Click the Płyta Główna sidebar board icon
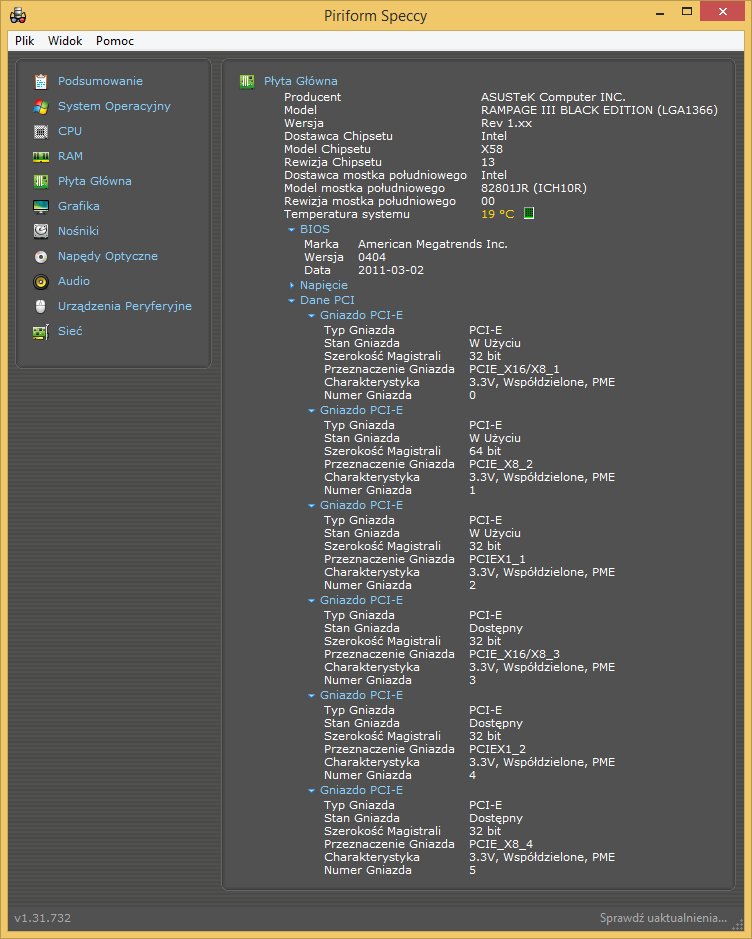 41,181
